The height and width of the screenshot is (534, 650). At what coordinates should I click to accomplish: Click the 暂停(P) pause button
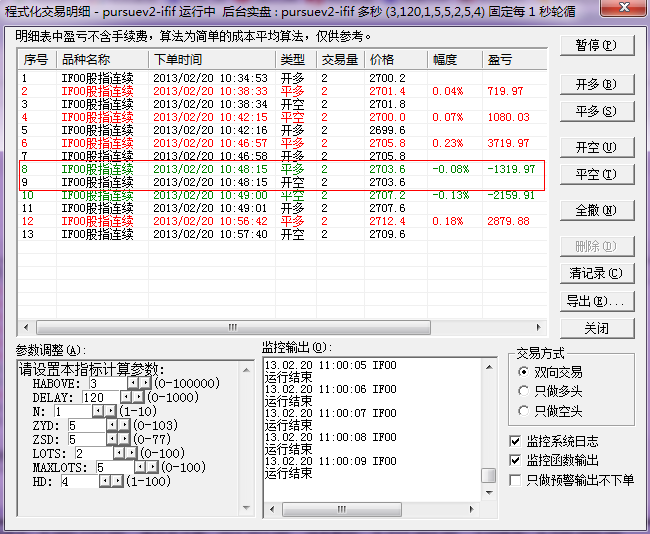tap(597, 45)
